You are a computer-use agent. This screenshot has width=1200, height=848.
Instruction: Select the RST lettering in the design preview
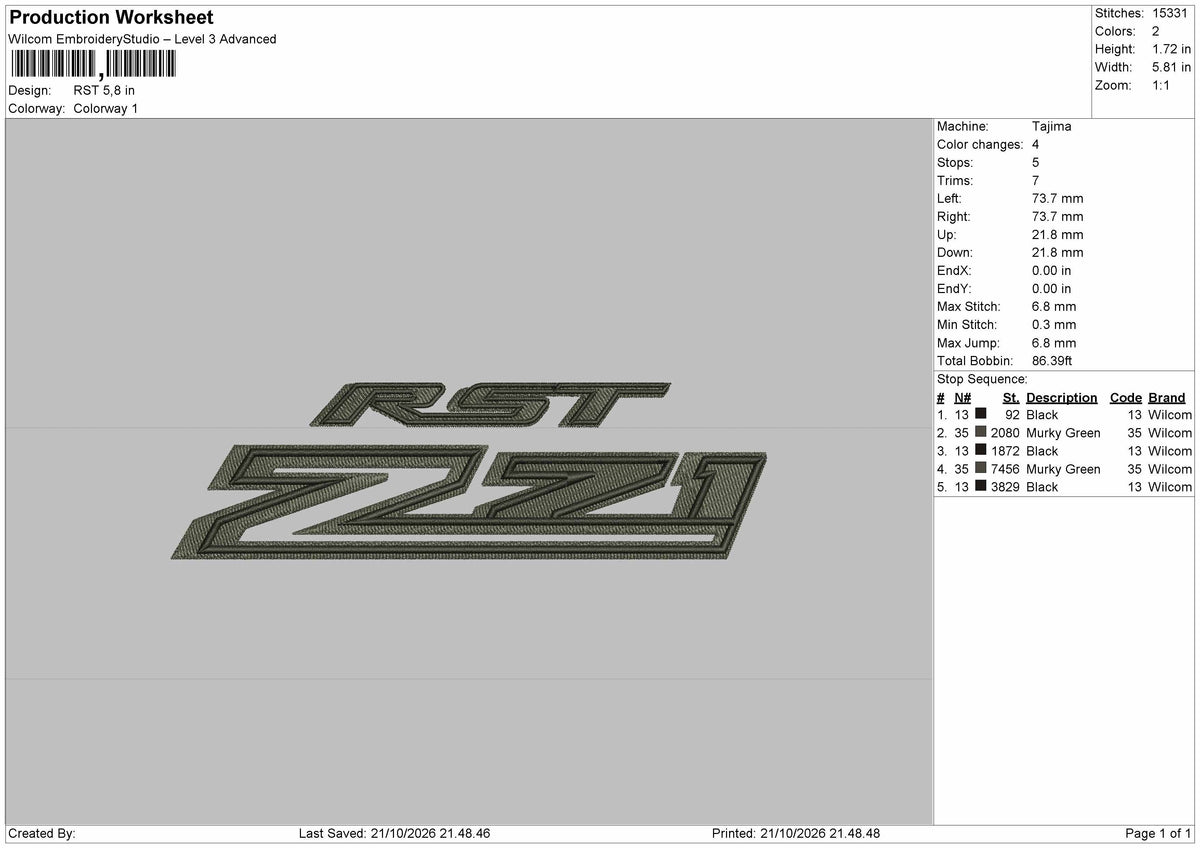coord(488,404)
